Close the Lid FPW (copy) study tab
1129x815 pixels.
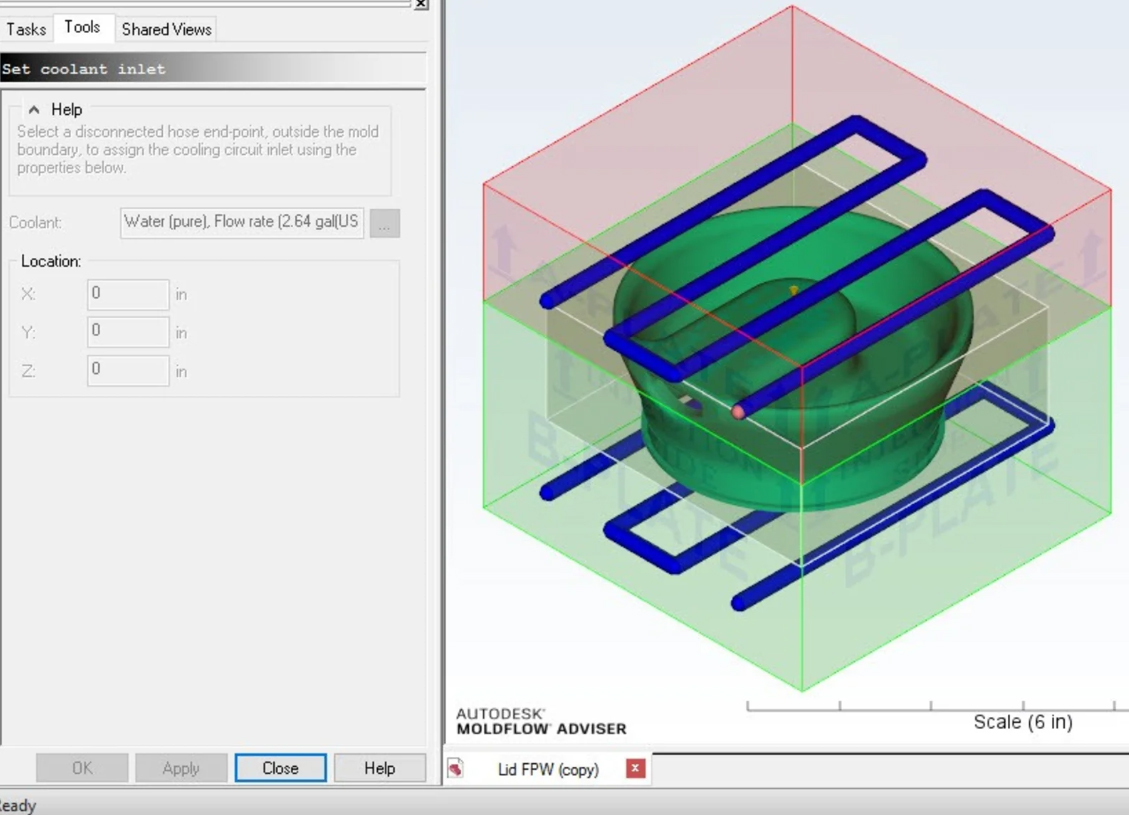[634, 768]
